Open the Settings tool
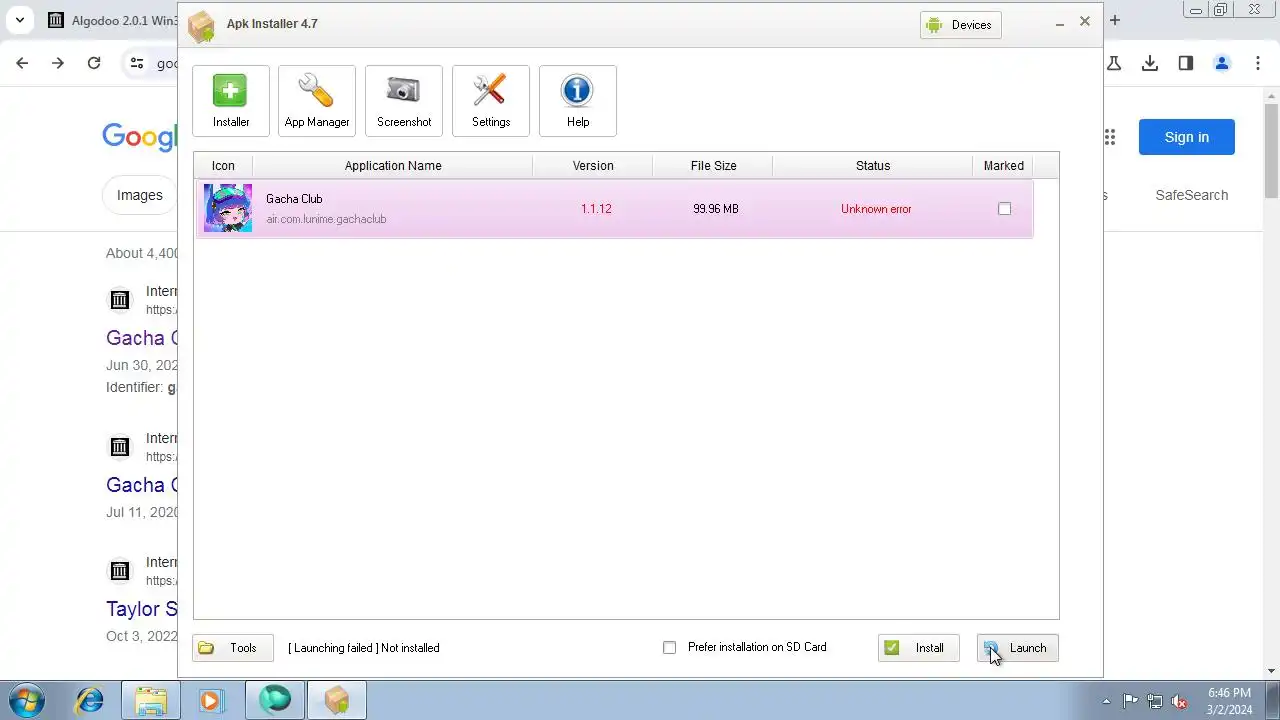 (x=491, y=101)
